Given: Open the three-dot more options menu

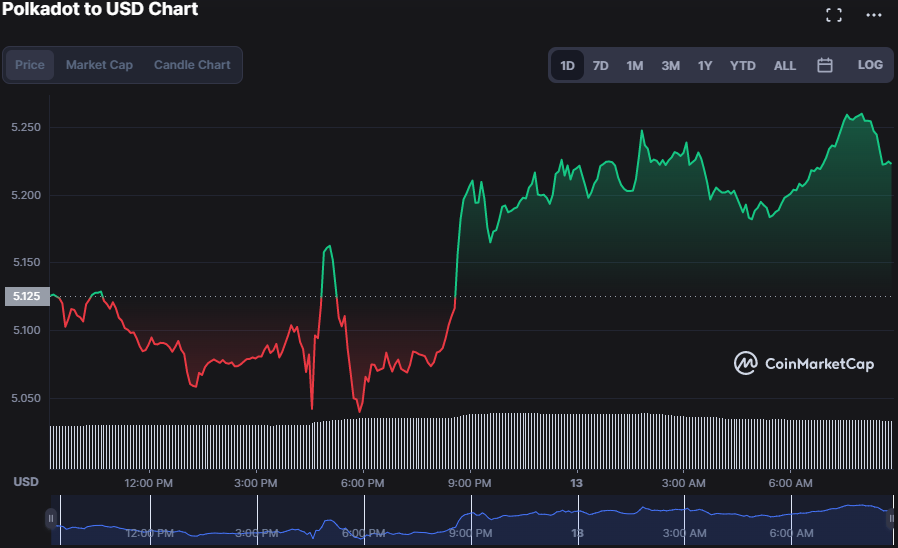Looking at the screenshot, I should pos(874,15).
